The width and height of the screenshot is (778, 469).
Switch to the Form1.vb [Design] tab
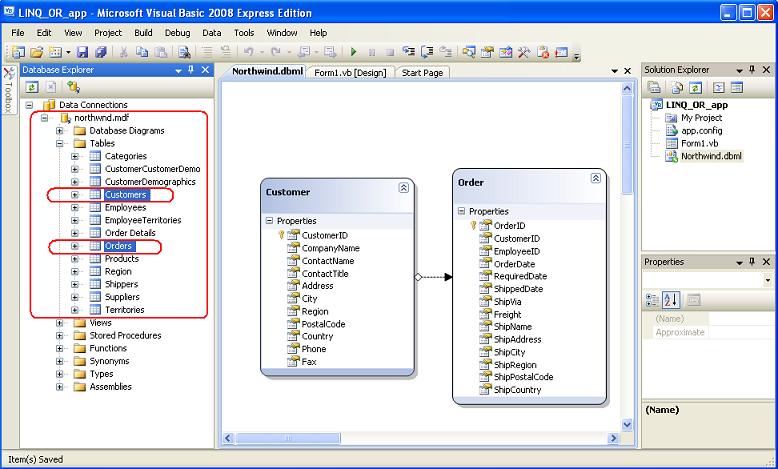coord(350,73)
